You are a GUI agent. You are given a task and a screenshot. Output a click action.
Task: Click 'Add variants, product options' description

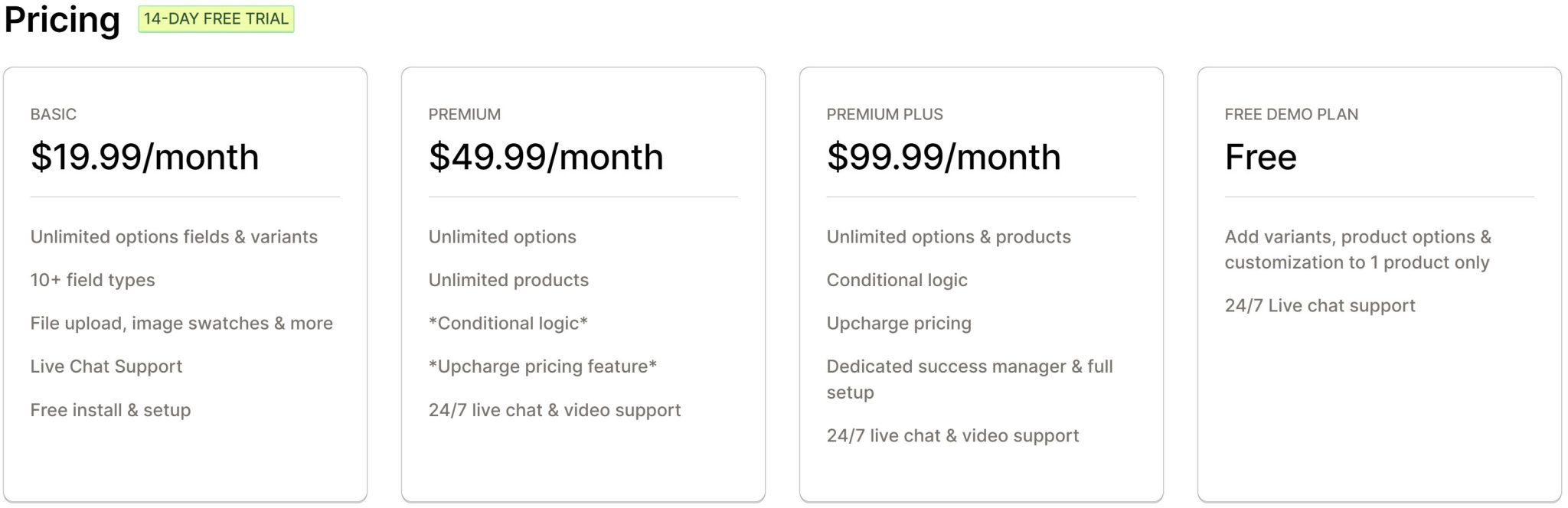coord(1358,249)
